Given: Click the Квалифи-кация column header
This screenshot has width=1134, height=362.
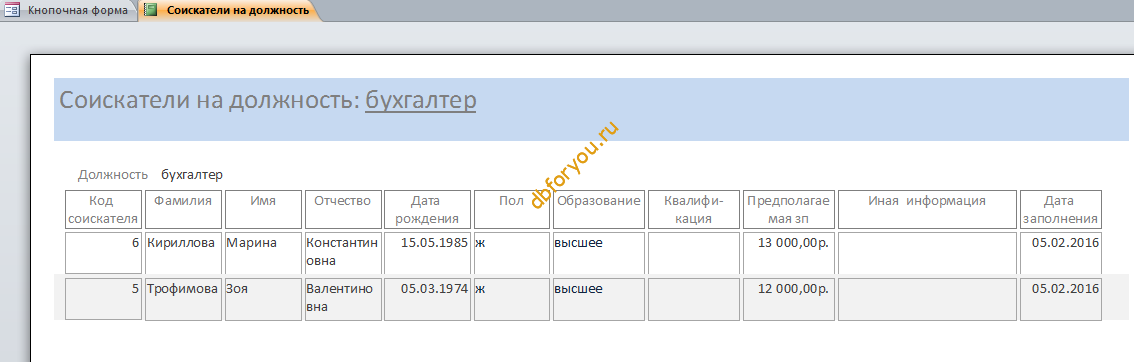Looking at the screenshot, I should click(694, 210).
